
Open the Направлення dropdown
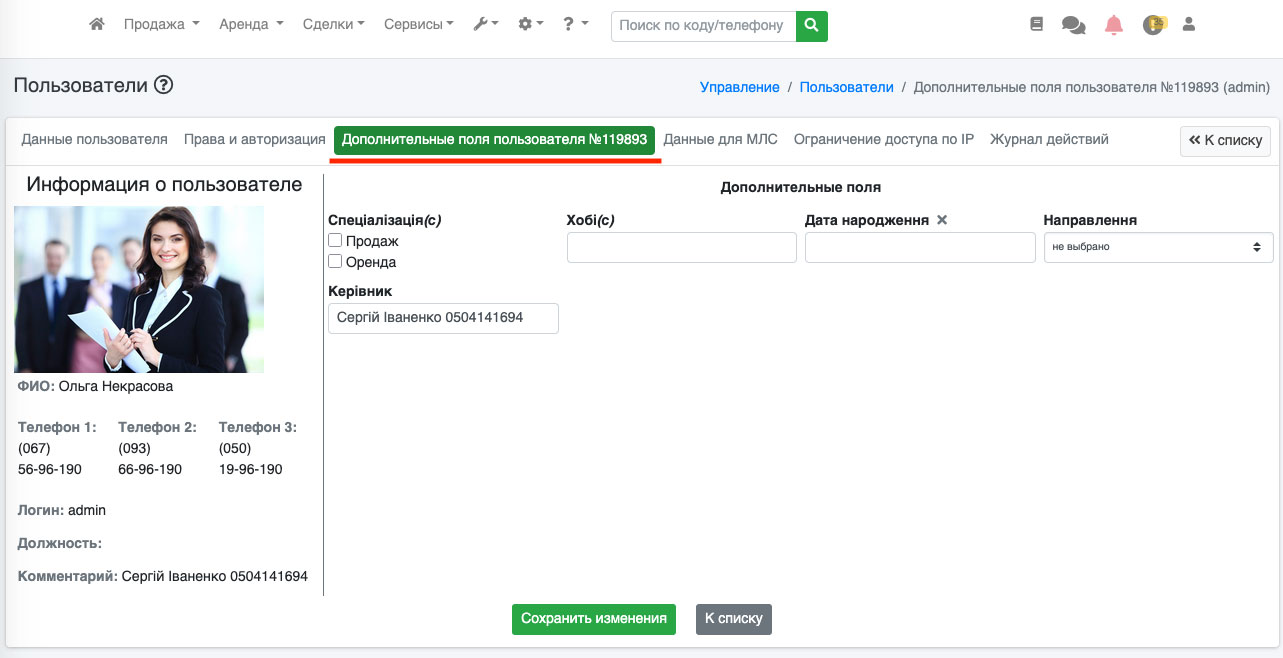pyautogui.click(x=1158, y=247)
